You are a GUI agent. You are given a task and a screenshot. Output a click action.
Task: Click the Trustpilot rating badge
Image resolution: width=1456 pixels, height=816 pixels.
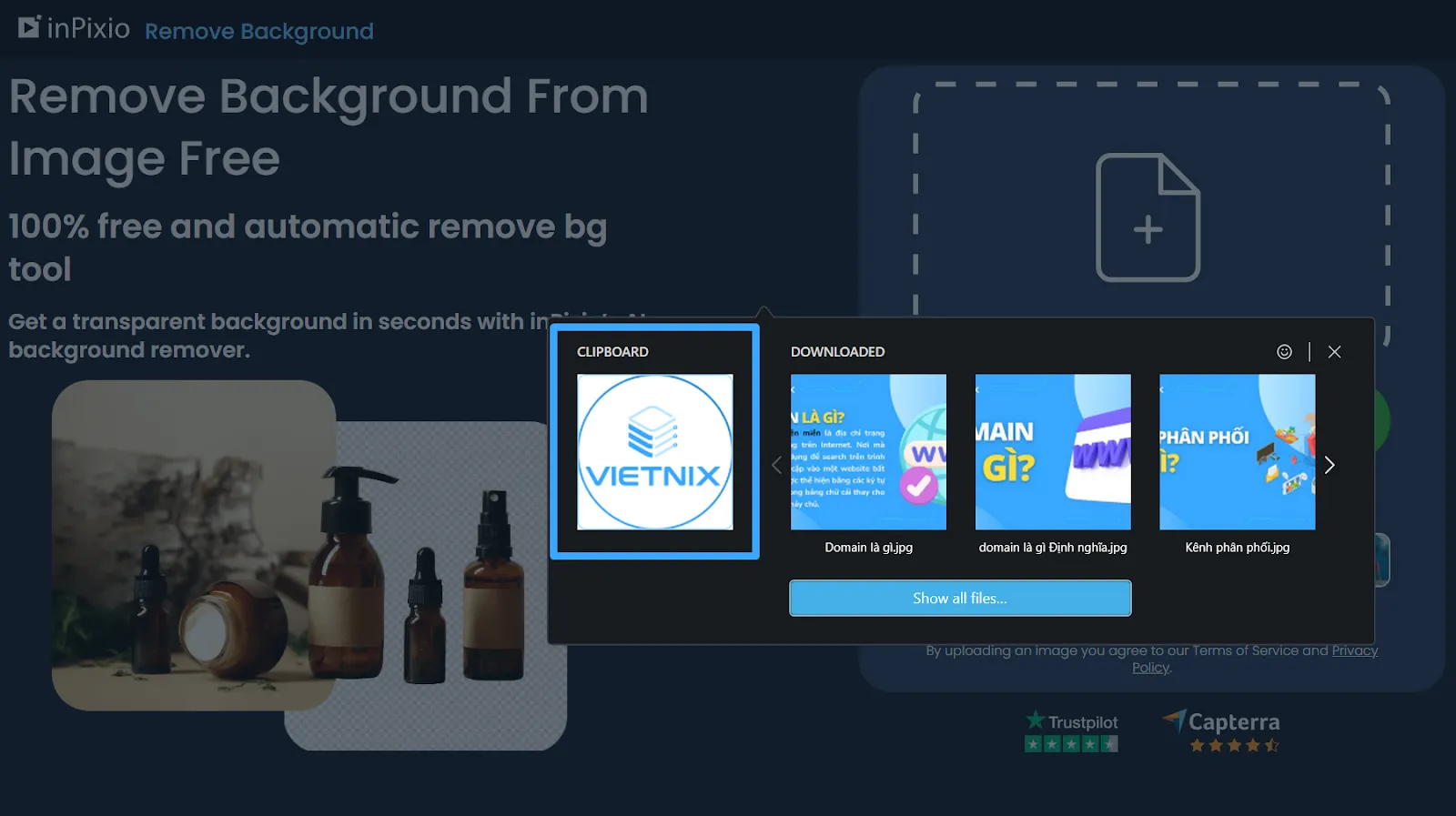pos(1072,731)
